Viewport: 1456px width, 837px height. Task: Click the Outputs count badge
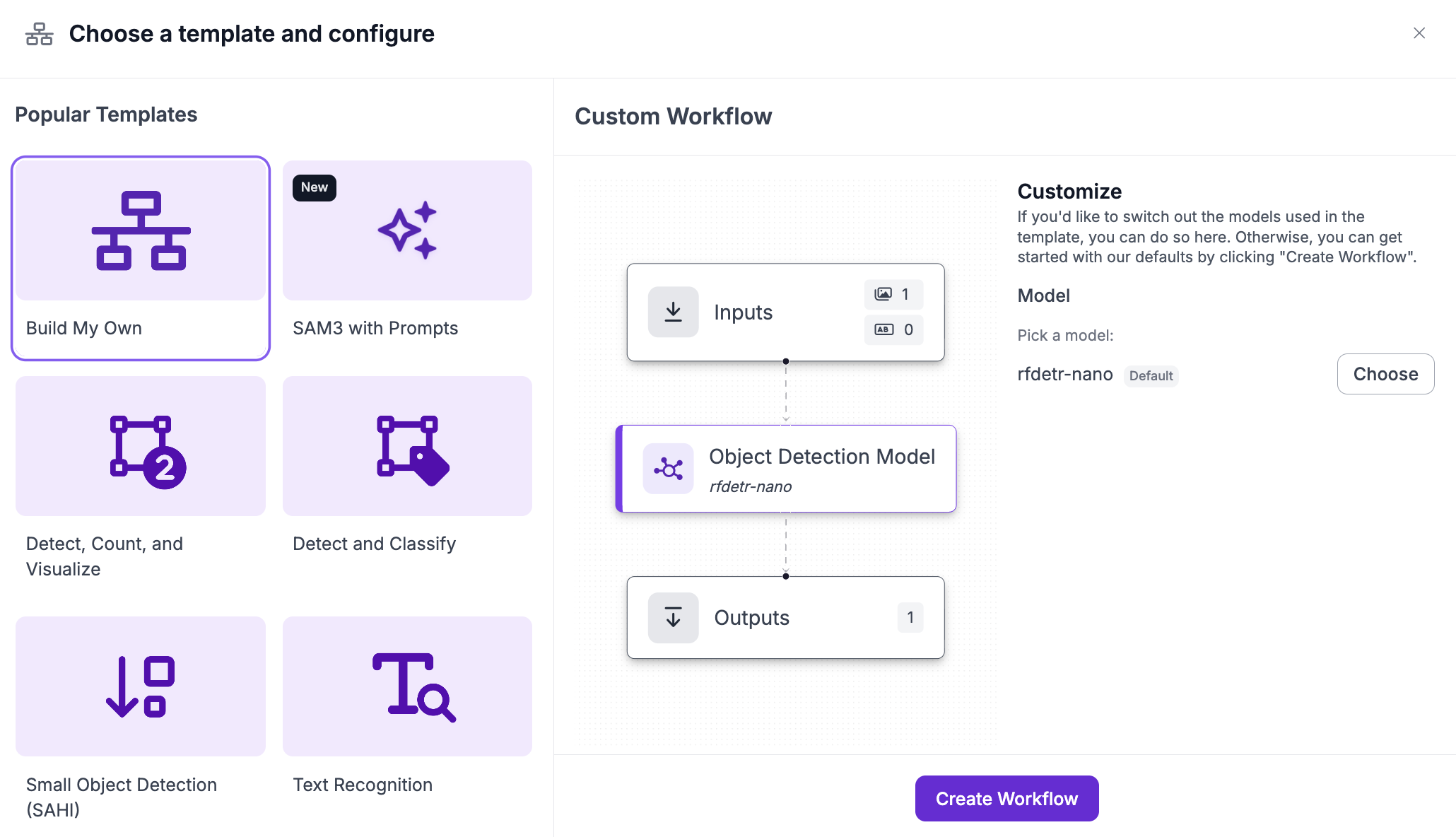point(910,618)
